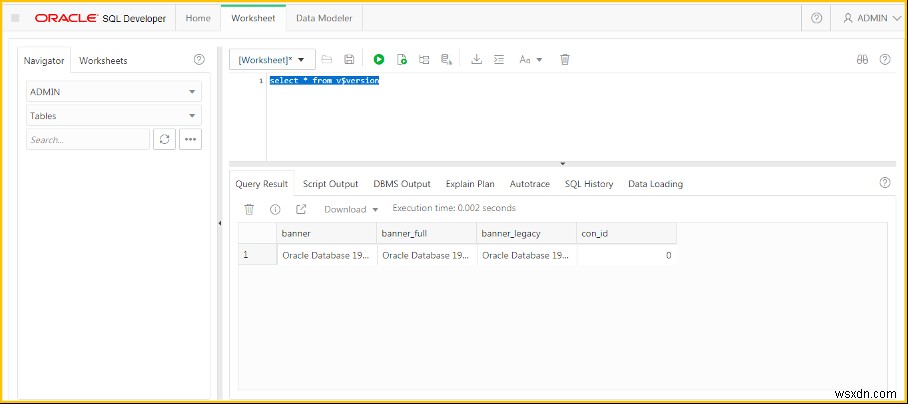908x404 pixels.
Task: Open query result in new window icon
Action: pyautogui.click(x=301, y=209)
